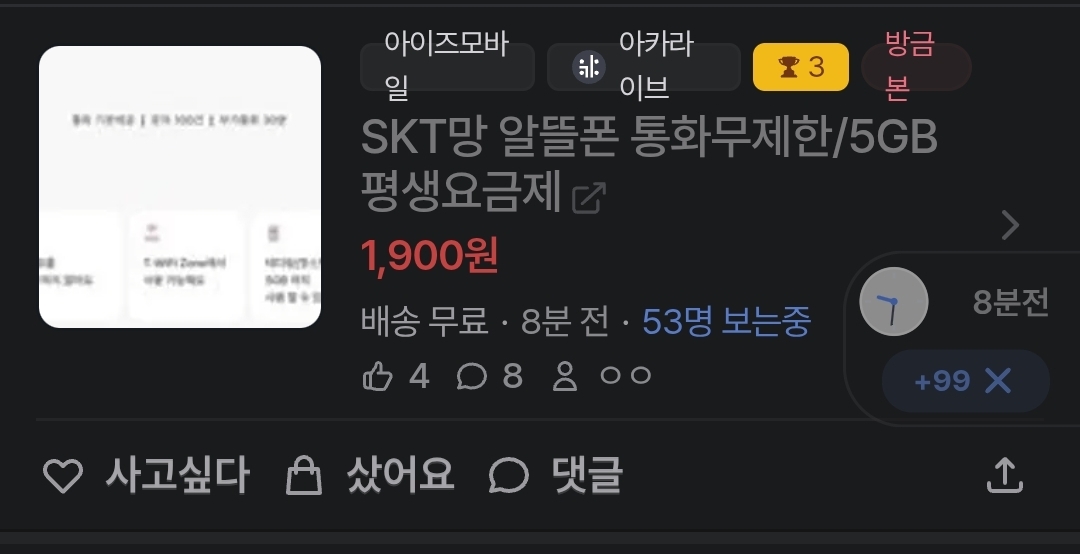
Task: Tap the 아카라이브 source logo icon
Action: tap(589, 67)
